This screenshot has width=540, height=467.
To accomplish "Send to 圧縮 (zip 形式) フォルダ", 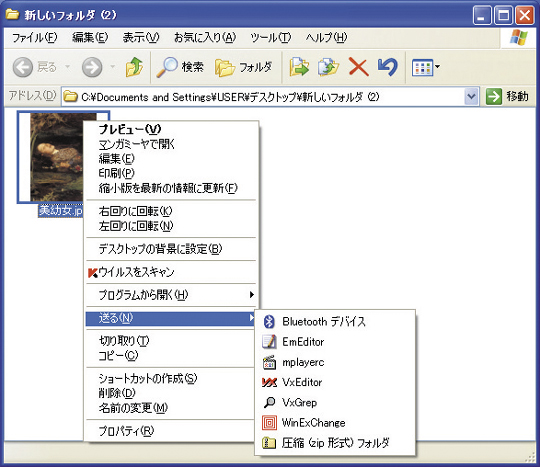I will pos(335,443).
